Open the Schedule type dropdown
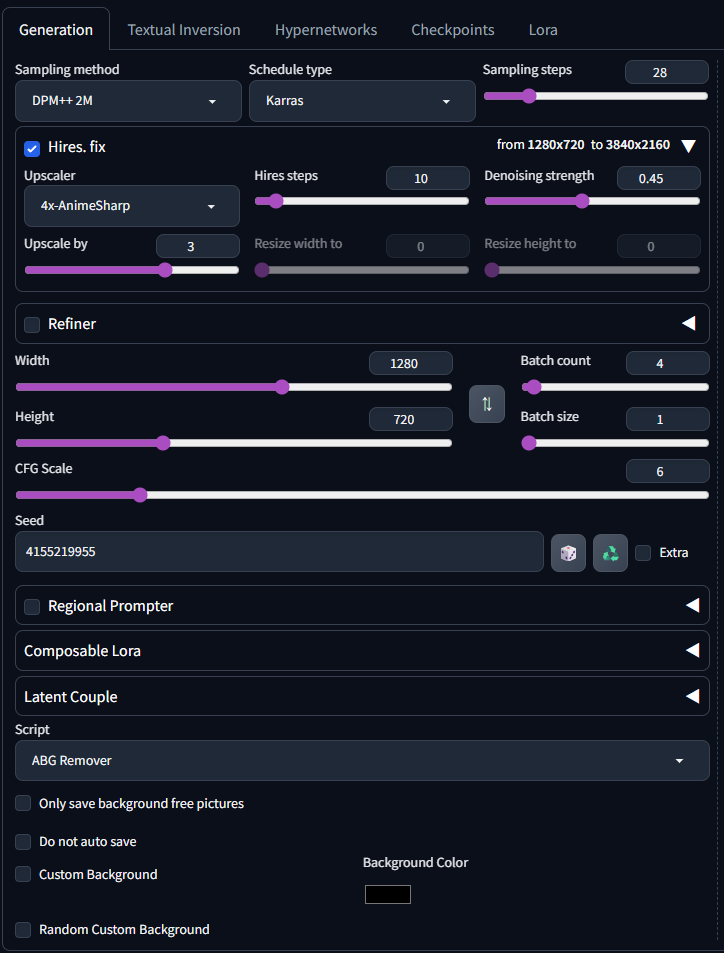 362,101
